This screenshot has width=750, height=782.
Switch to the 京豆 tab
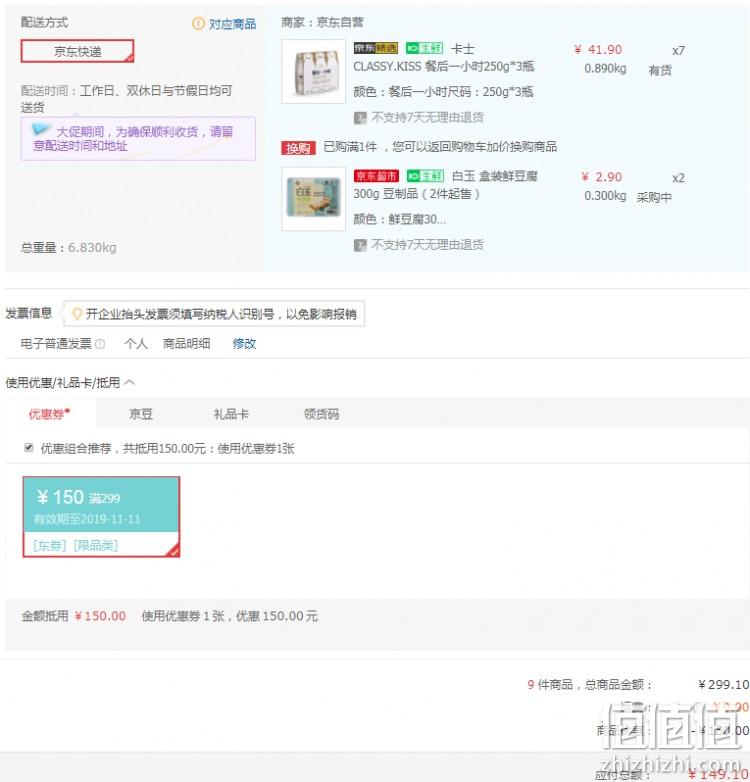click(141, 414)
